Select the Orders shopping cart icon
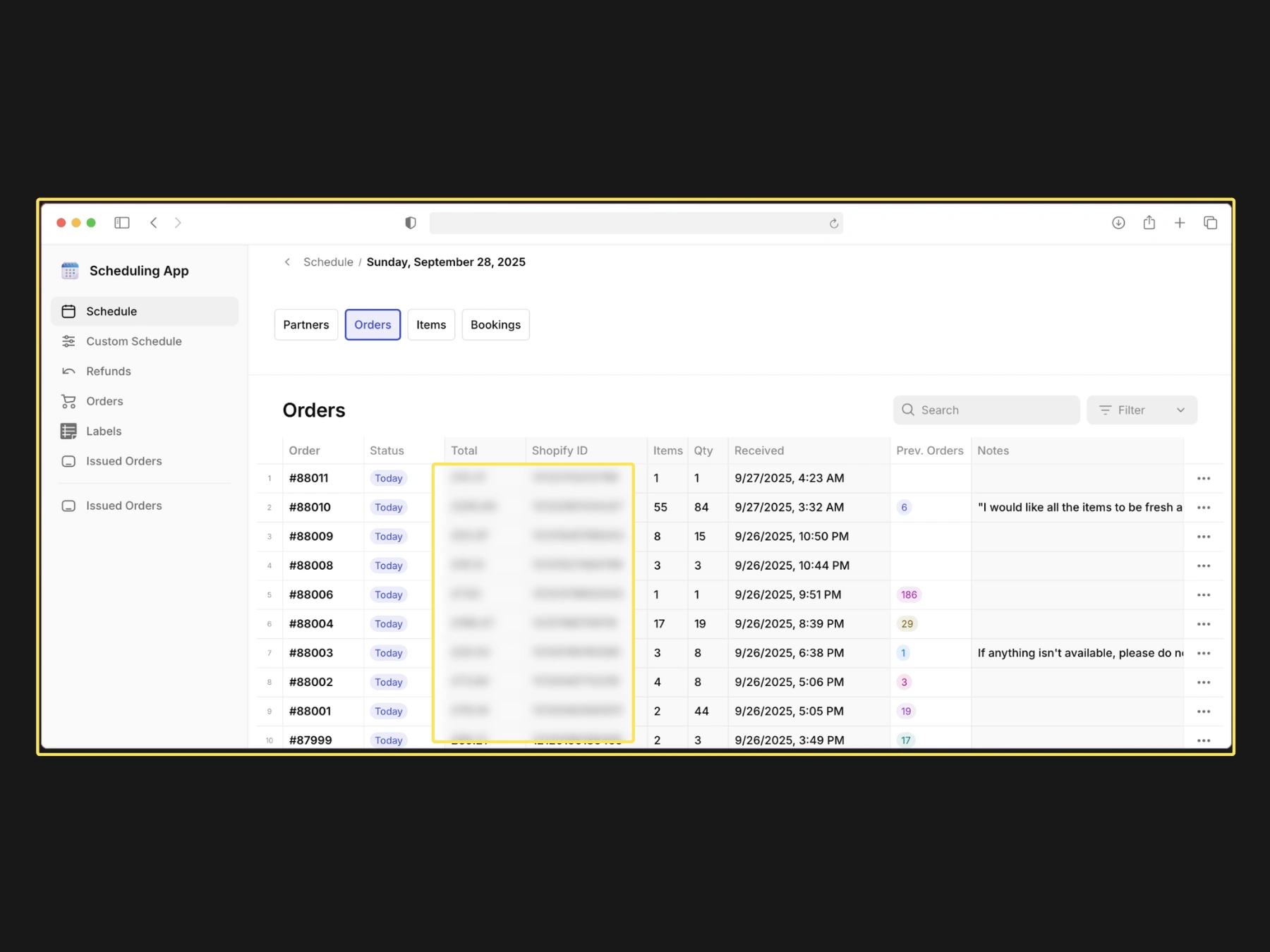The image size is (1270, 952). pyautogui.click(x=68, y=401)
